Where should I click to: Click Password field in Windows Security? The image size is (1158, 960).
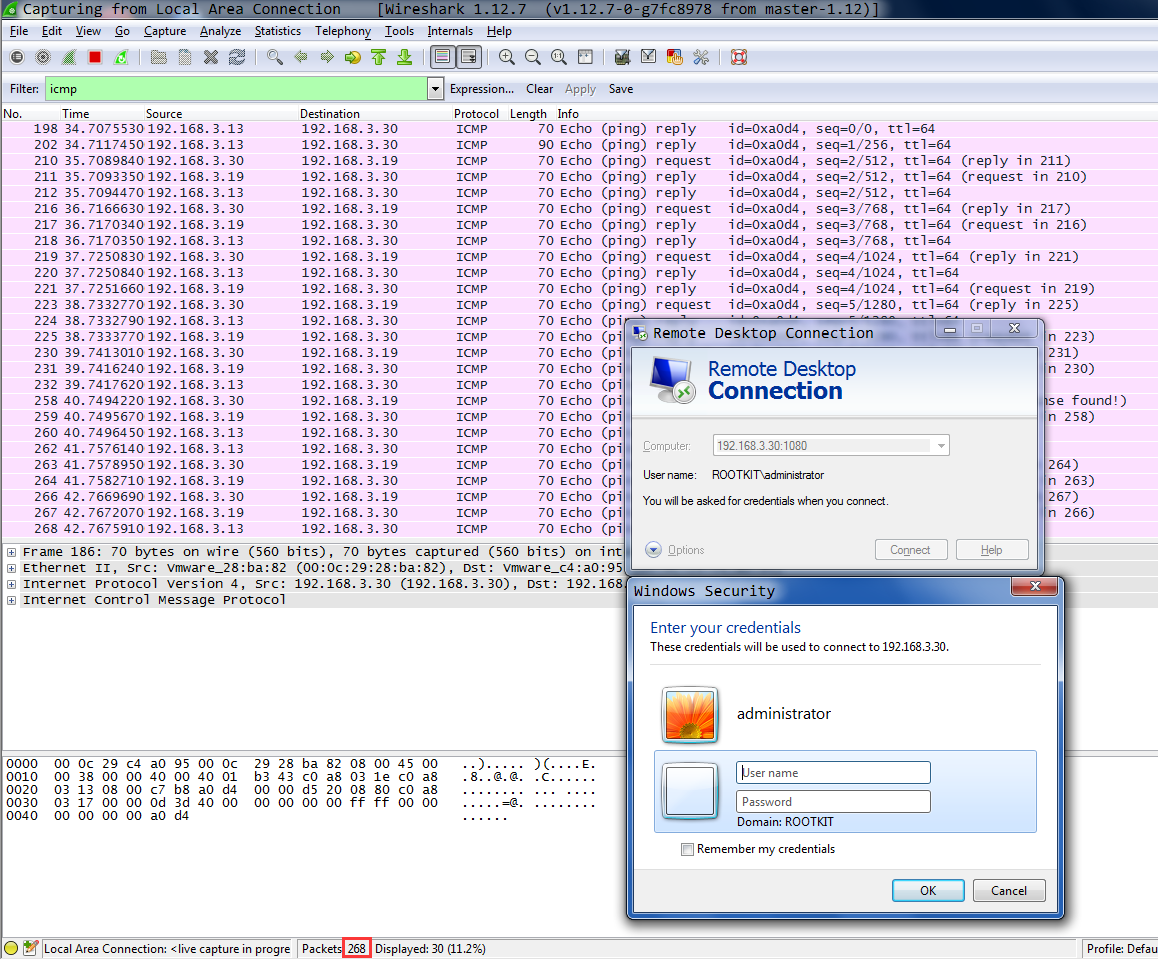[x=833, y=801]
